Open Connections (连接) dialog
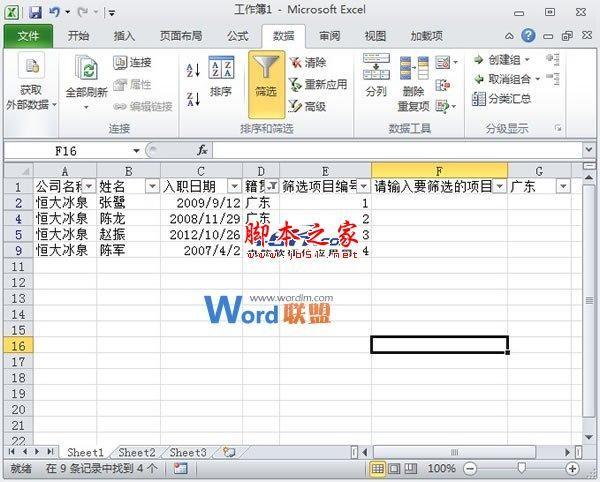 [132, 62]
